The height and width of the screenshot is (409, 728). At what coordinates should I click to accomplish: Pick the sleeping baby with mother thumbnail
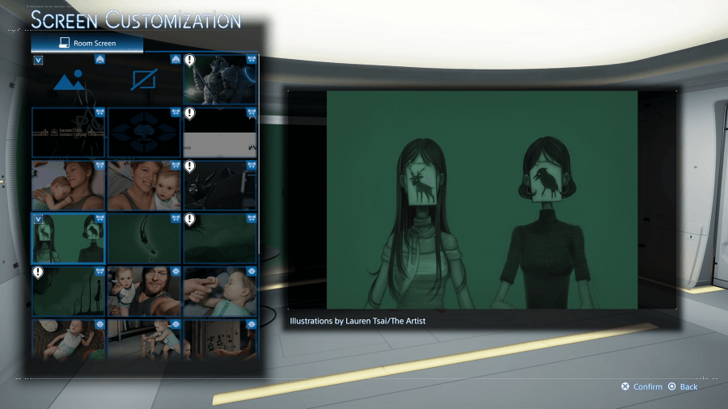68,185
